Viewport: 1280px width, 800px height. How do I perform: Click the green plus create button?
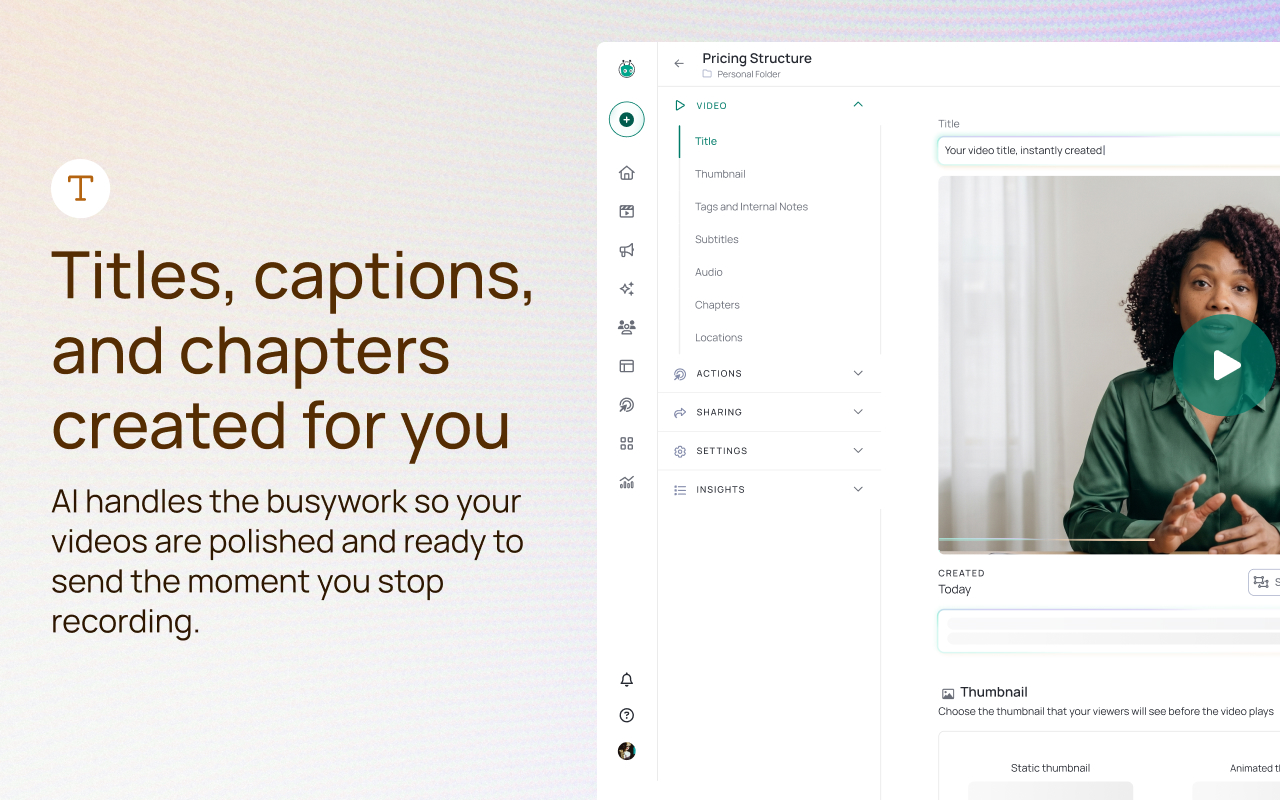tap(627, 120)
